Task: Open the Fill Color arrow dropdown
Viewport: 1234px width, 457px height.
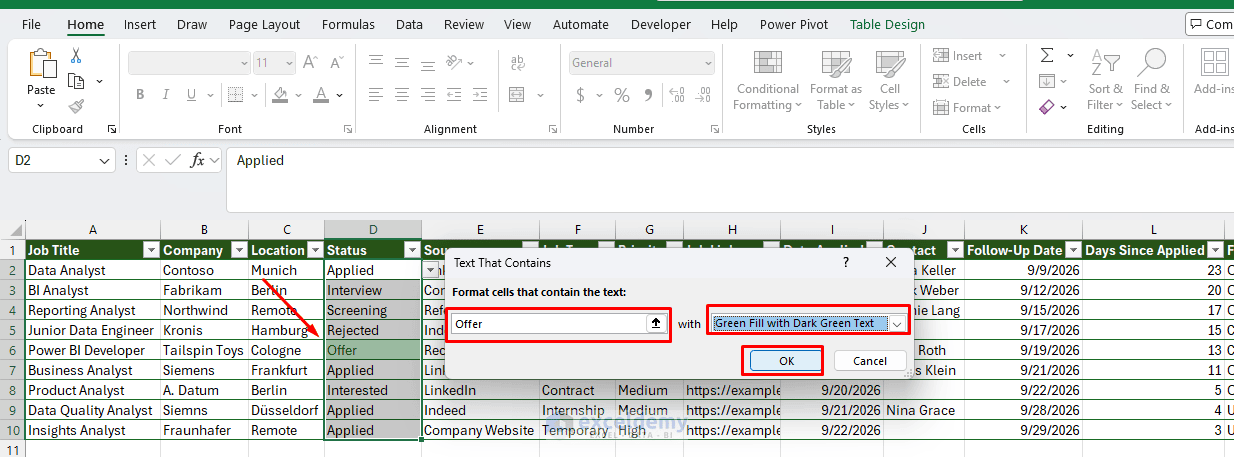Action: 299,95
